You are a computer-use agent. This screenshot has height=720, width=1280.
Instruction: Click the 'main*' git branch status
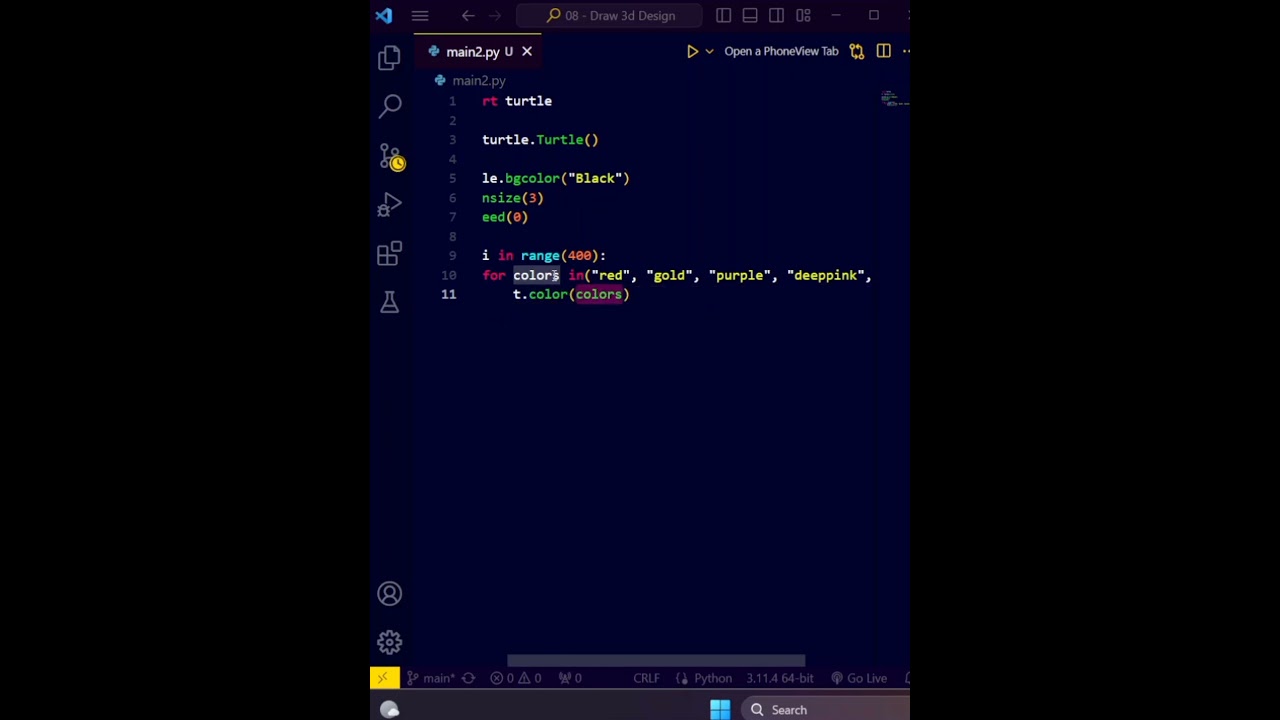point(433,678)
